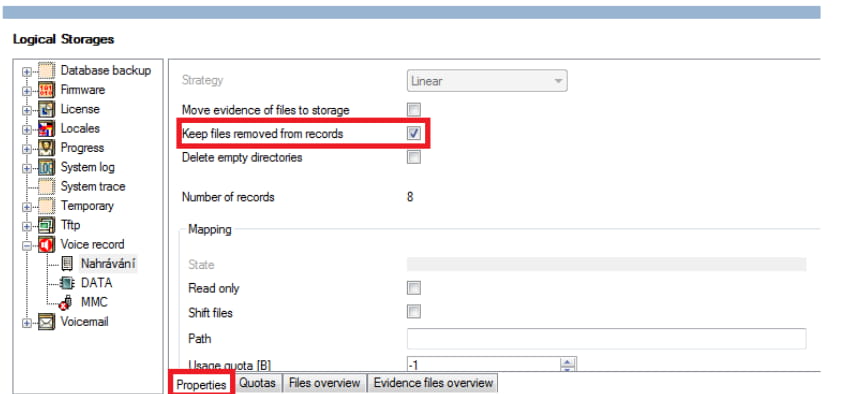
Task: Enable Delete empty directories checkbox
Action: pos(414,157)
